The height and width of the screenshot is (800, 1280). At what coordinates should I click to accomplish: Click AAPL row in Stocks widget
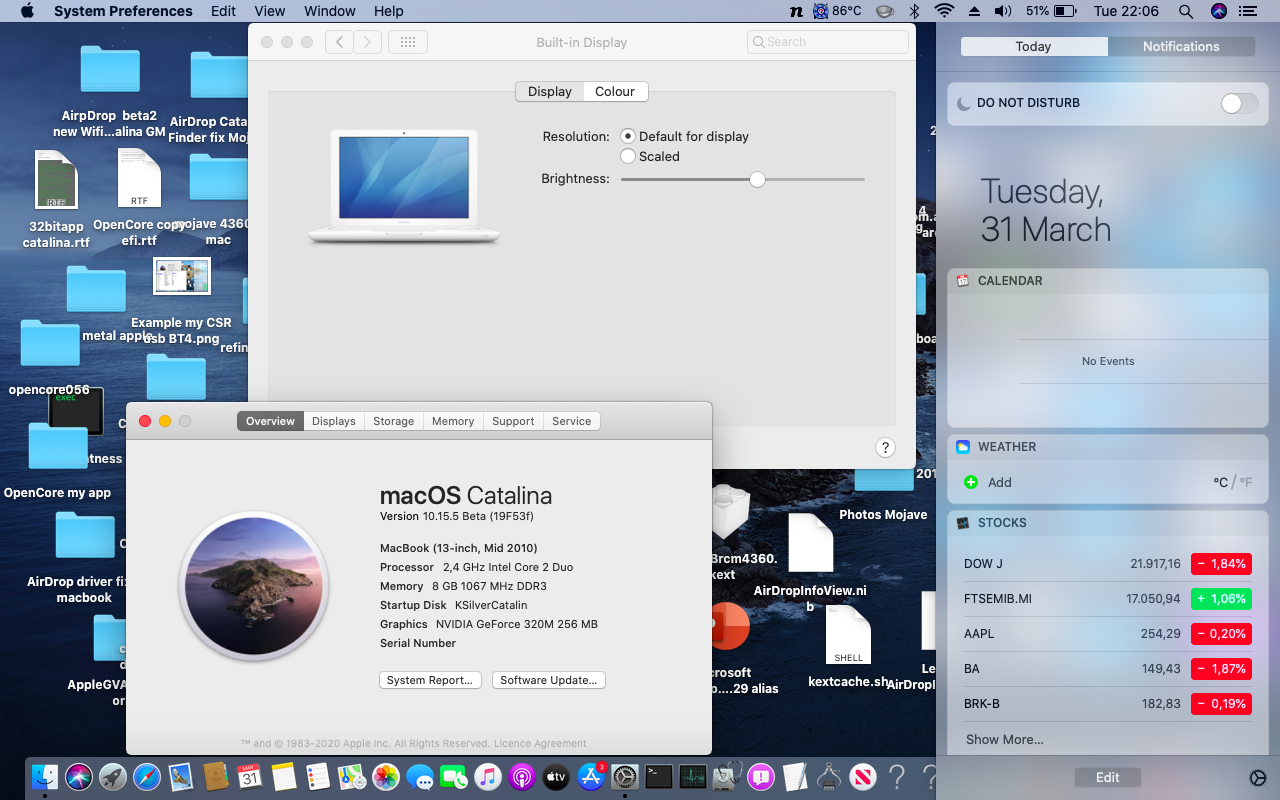pos(1107,634)
